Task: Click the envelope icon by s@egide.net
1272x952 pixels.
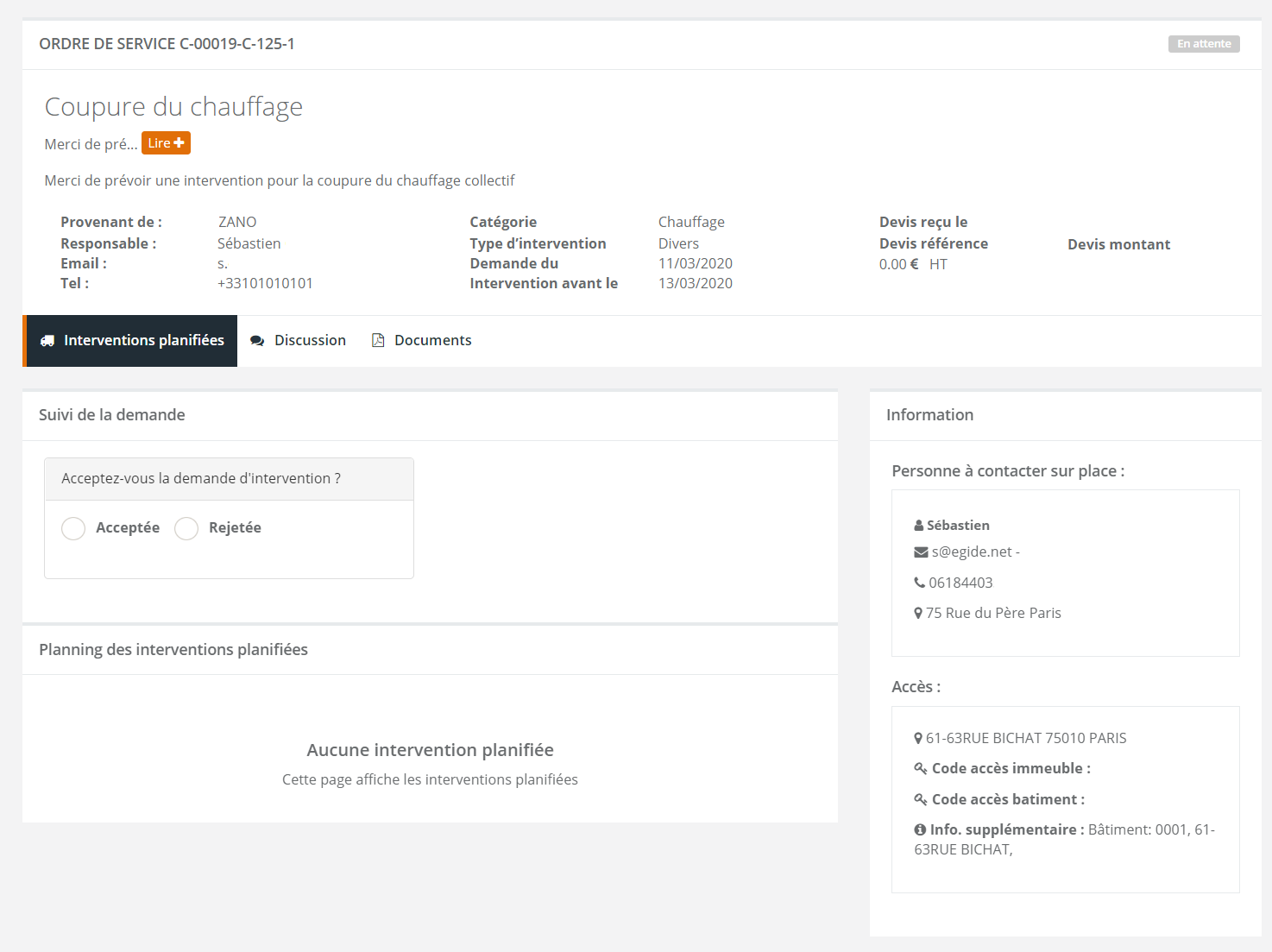Action: point(921,552)
